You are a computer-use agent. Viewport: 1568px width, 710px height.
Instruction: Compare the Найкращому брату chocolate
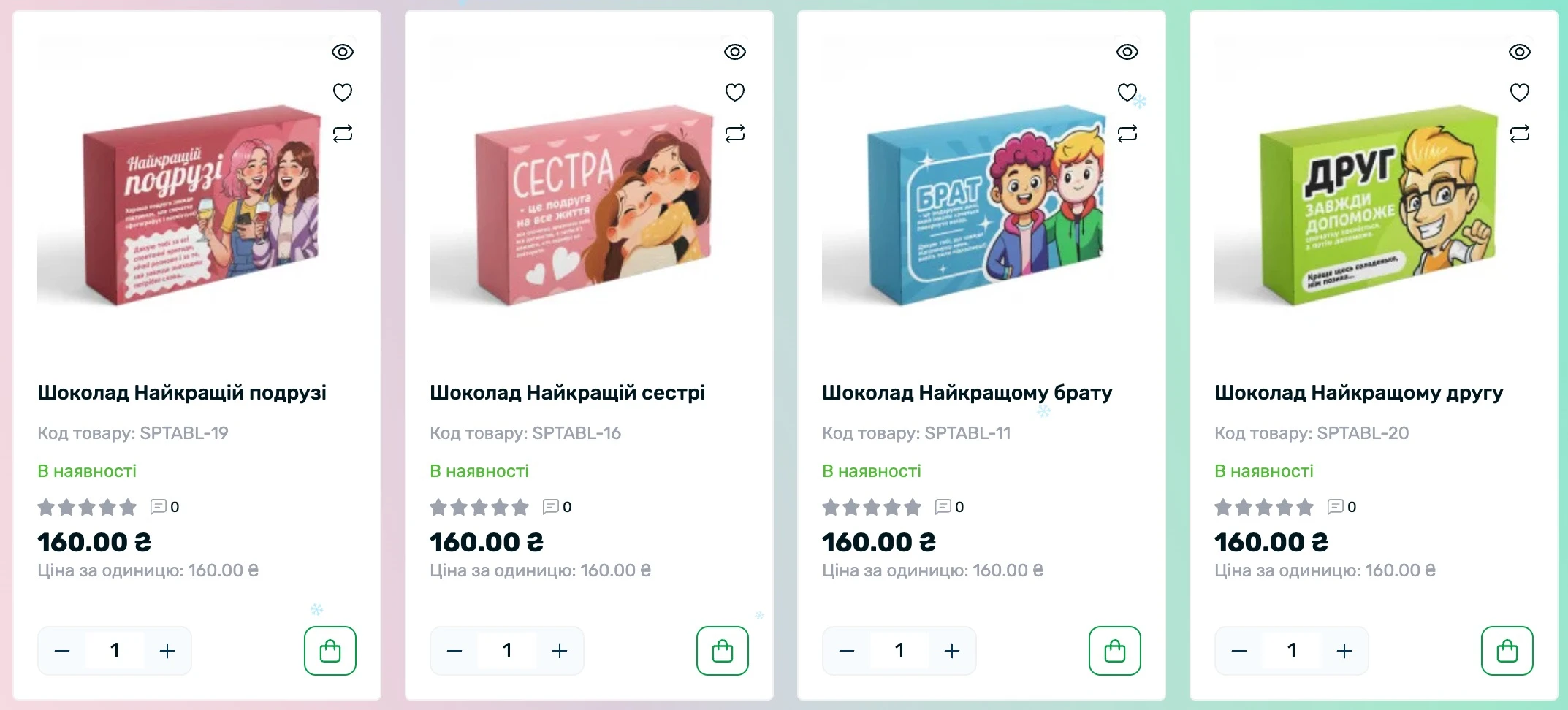[x=1127, y=134]
